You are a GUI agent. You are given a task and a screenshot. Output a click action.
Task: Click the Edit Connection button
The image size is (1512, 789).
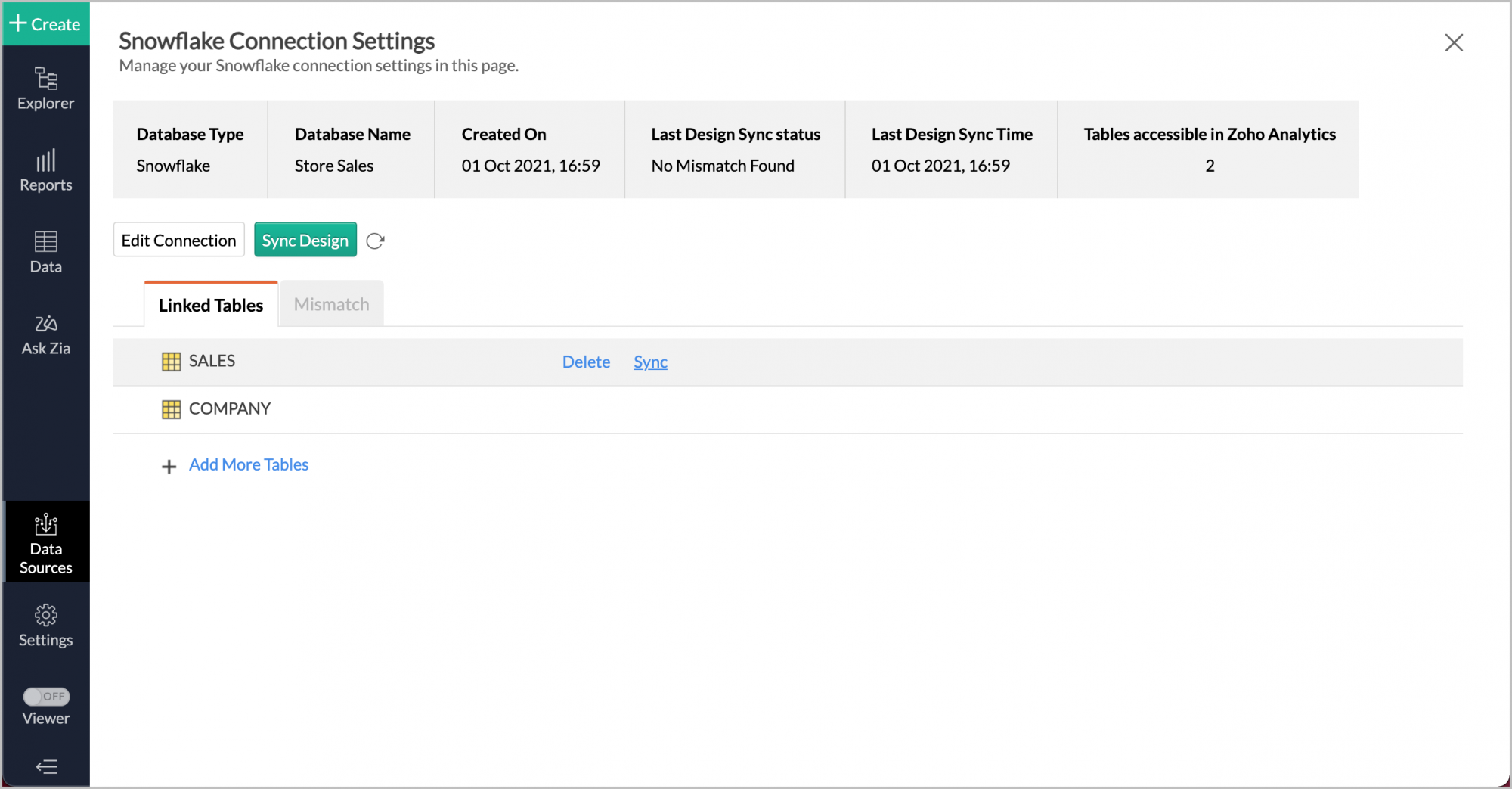click(x=178, y=240)
